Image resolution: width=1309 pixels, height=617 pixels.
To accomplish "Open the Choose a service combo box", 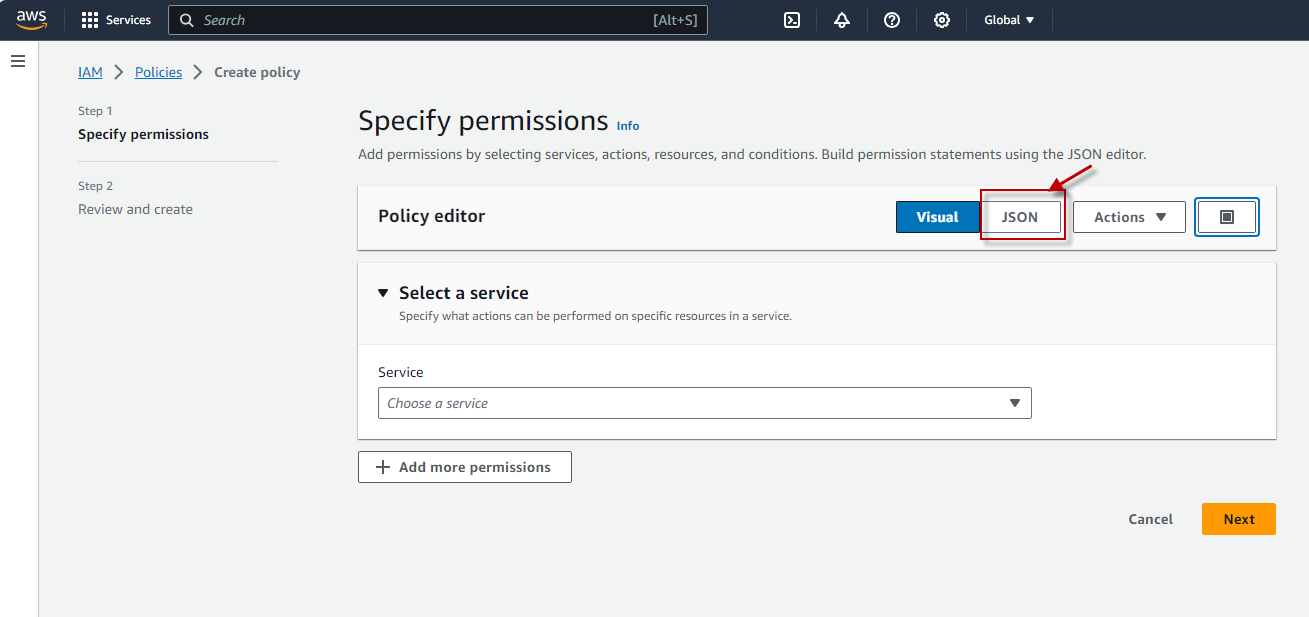I will (705, 403).
